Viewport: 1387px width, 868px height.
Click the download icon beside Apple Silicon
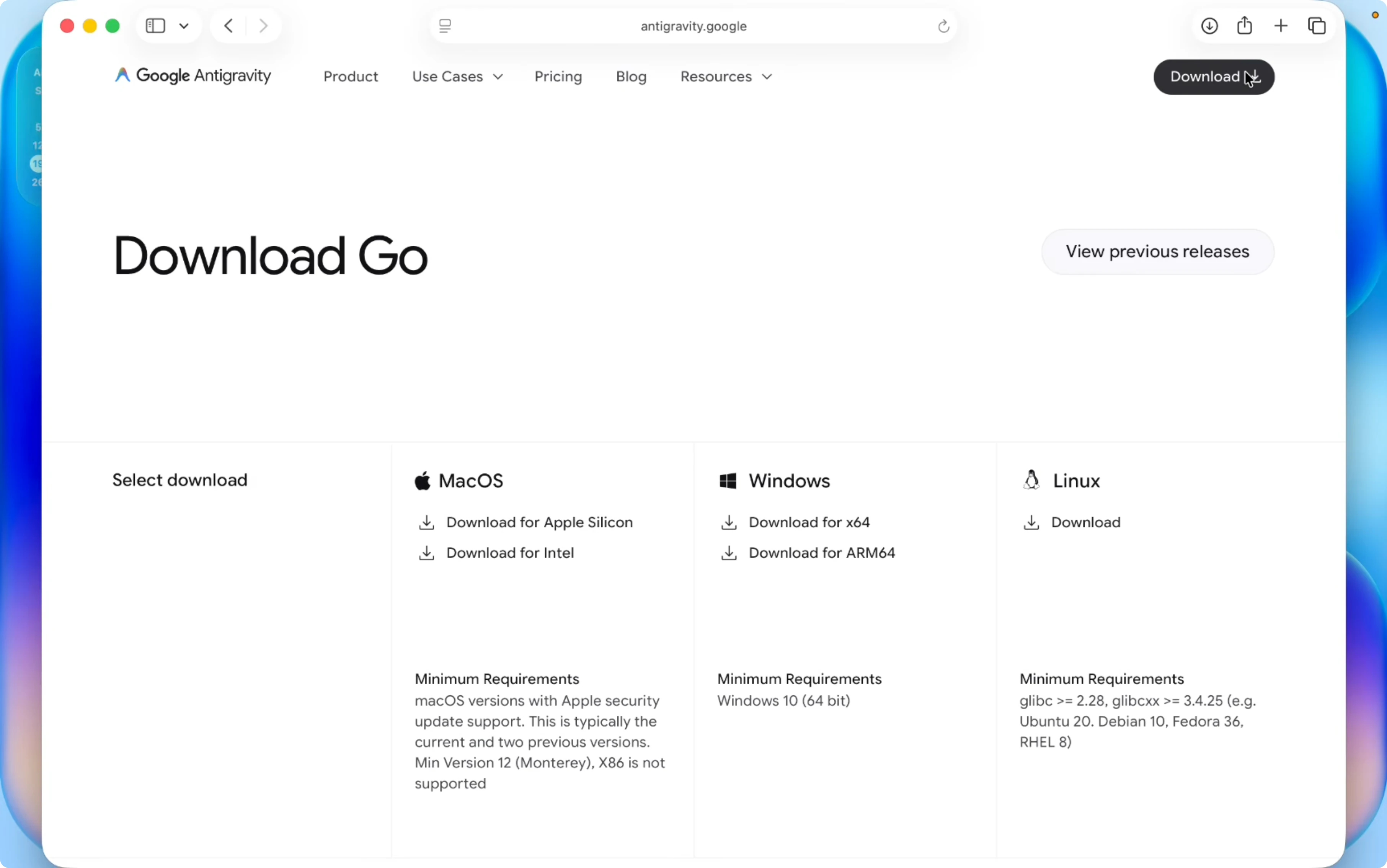(426, 522)
